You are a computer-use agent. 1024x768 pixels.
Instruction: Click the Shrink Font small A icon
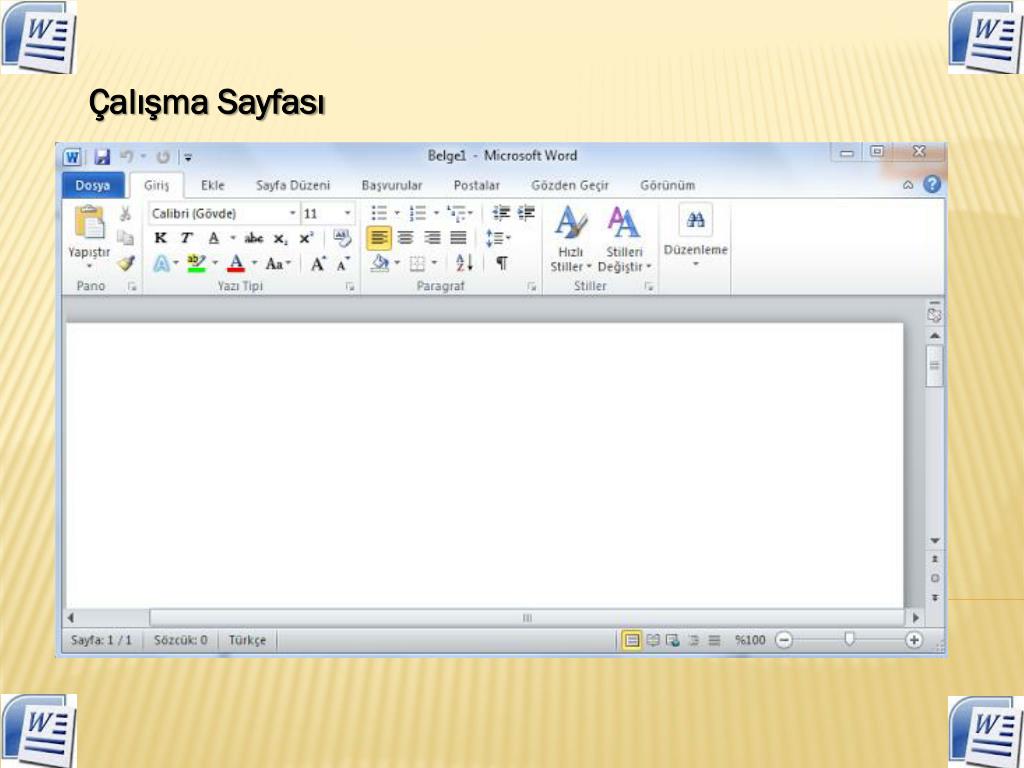click(x=343, y=264)
